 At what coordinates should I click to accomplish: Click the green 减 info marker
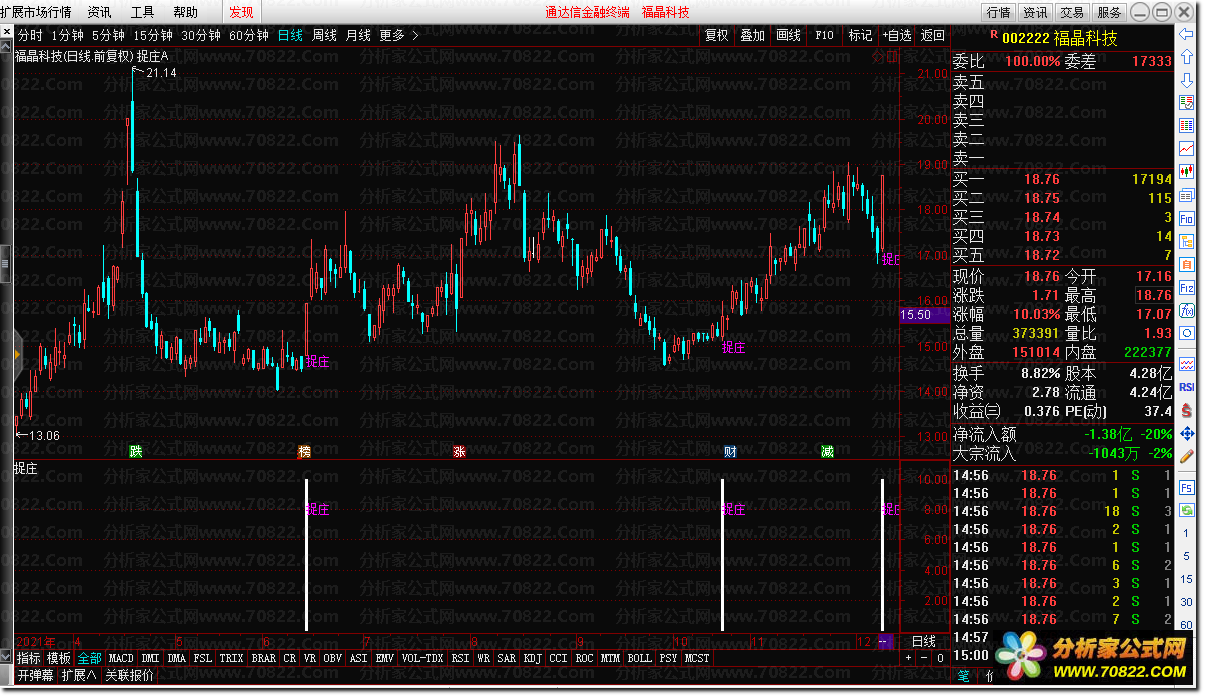pyautogui.click(x=828, y=452)
